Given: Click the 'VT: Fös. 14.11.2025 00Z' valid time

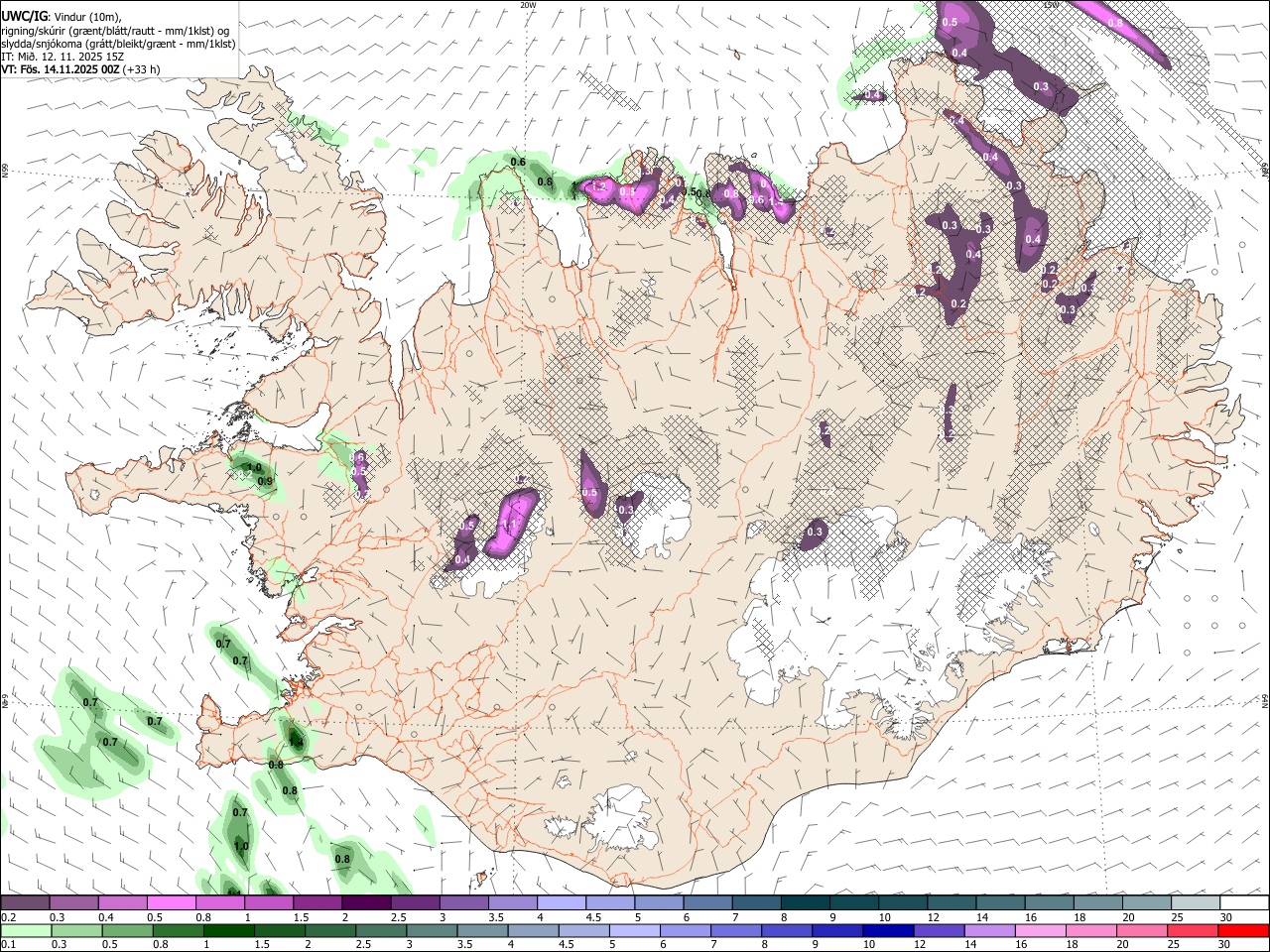Looking at the screenshot, I should coord(61,70).
